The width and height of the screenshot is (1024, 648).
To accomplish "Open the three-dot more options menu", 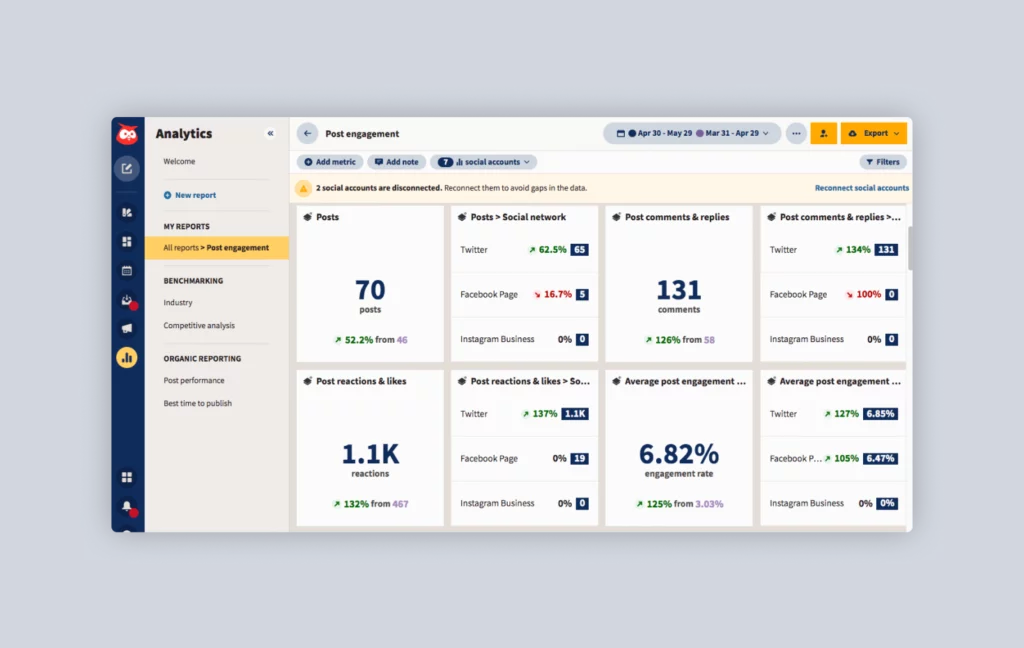I will pyautogui.click(x=796, y=133).
